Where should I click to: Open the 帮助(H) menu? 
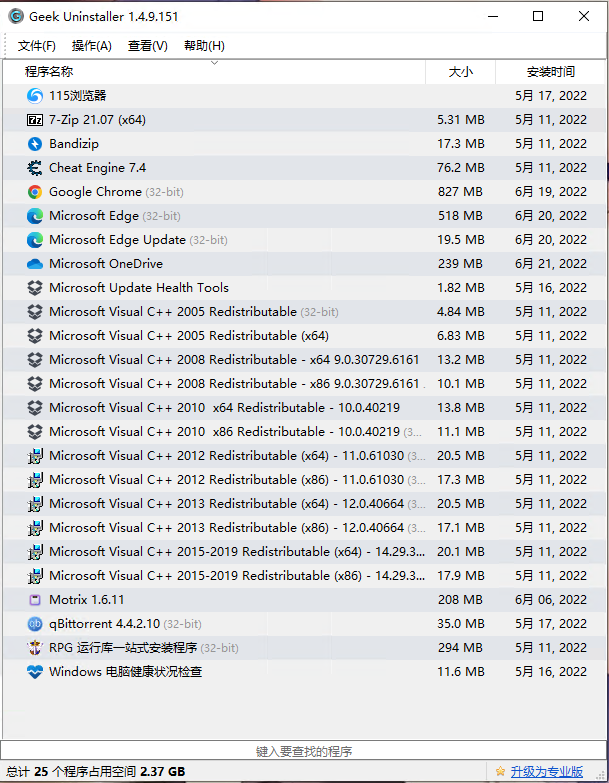coord(204,46)
